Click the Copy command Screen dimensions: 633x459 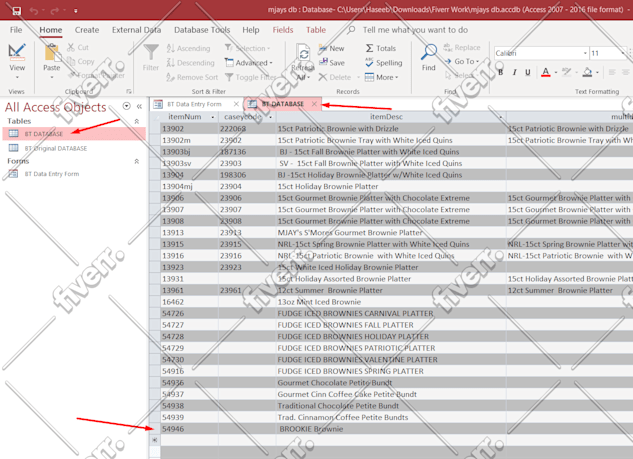81,61
